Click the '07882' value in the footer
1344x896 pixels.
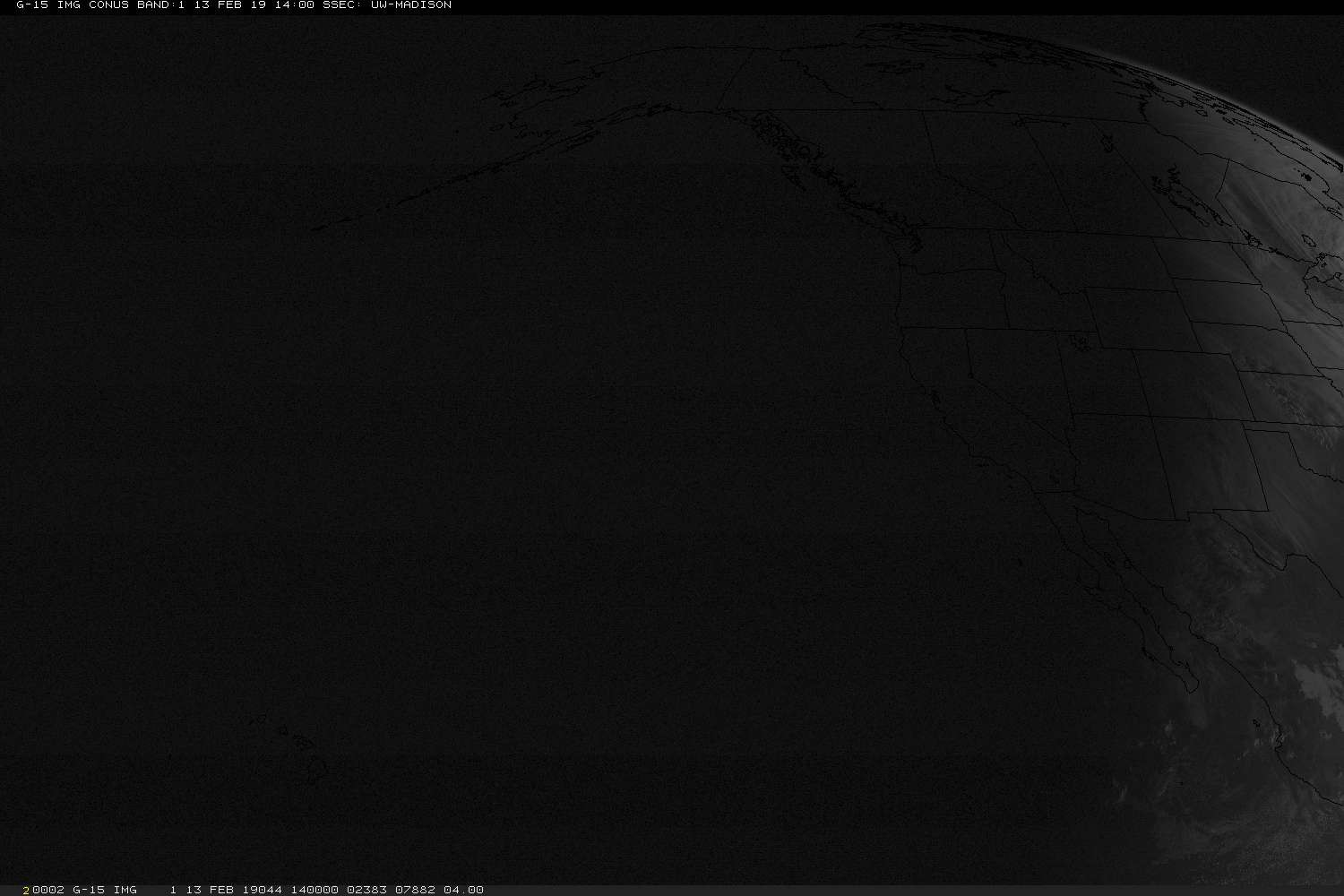pos(415,890)
